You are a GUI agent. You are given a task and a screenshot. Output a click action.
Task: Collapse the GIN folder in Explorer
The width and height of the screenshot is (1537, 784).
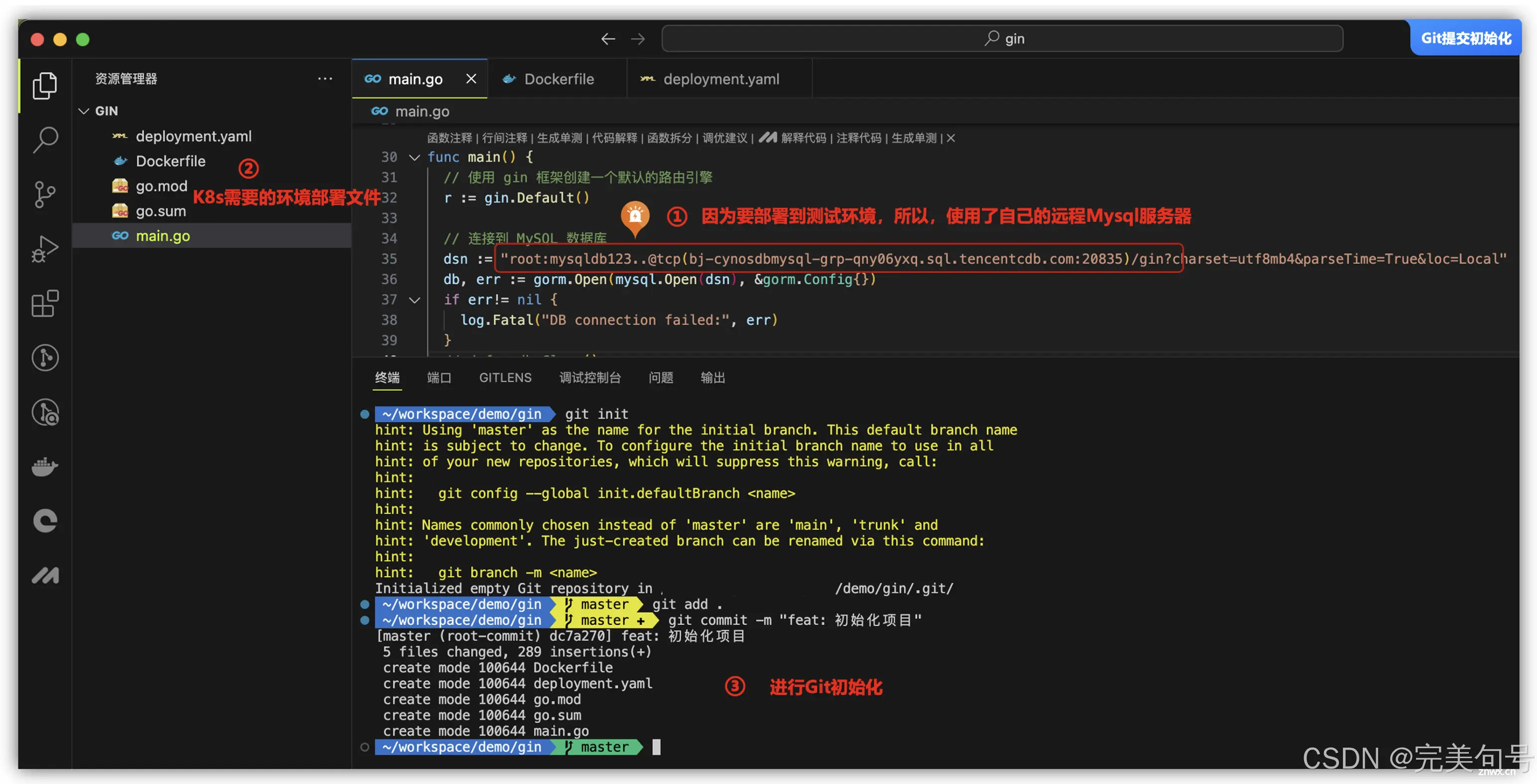point(84,111)
